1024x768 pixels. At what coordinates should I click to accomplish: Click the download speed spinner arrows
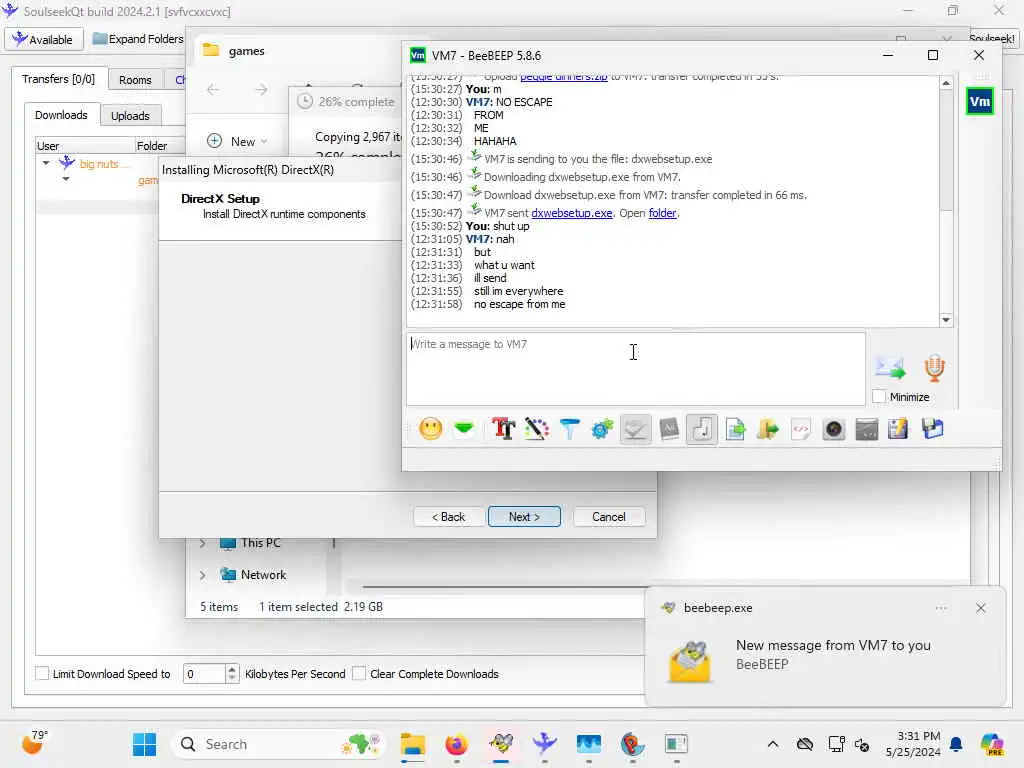coord(232,673)
